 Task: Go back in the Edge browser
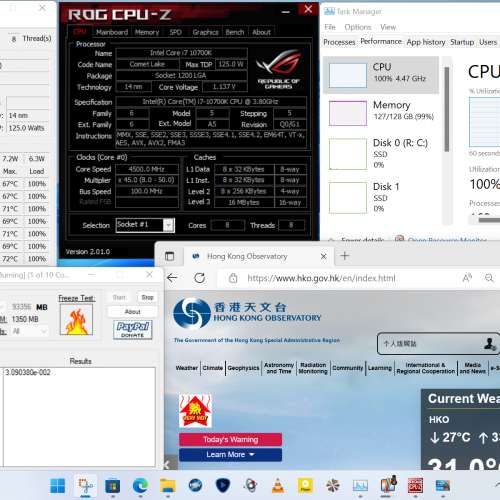(172, 278)
